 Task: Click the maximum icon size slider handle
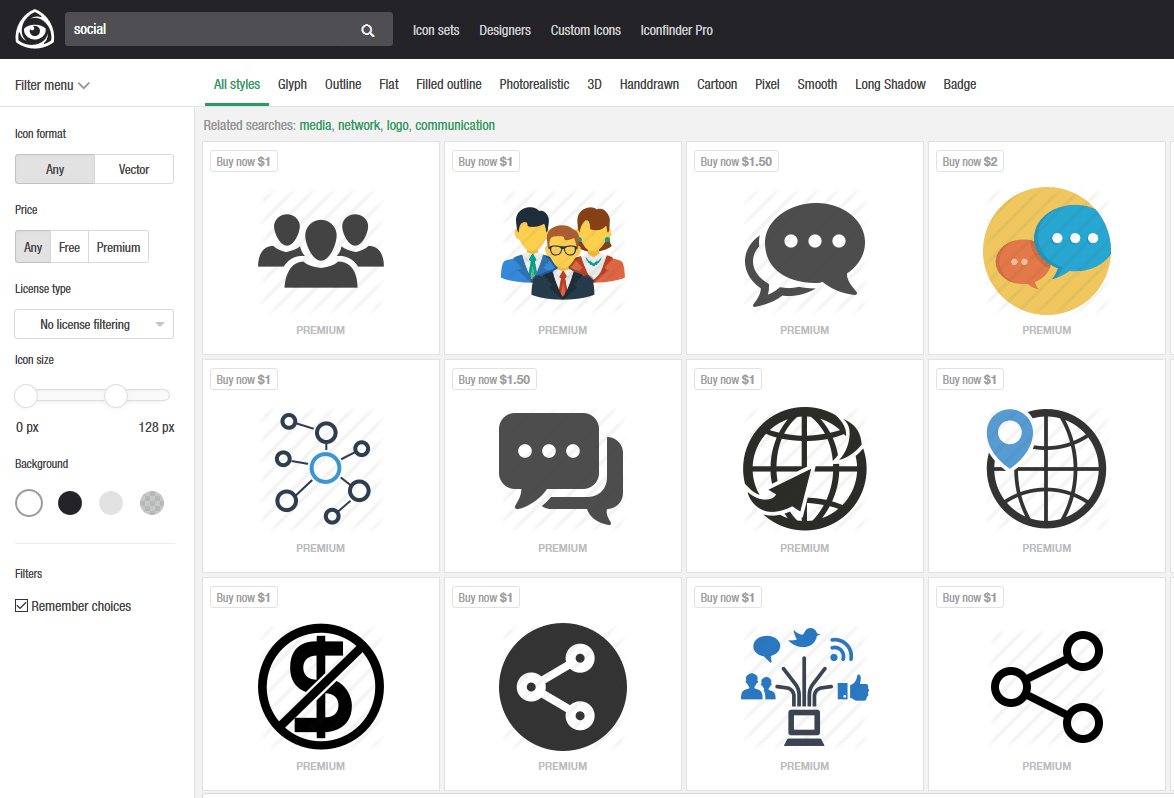(116, 395)
